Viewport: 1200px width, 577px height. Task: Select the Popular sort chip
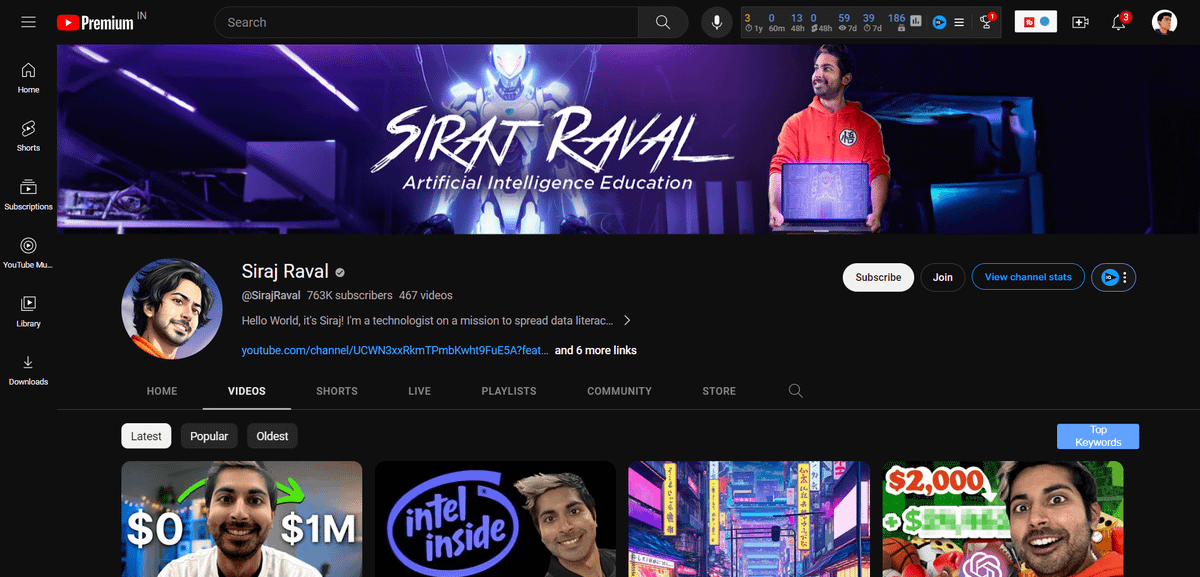209,436
